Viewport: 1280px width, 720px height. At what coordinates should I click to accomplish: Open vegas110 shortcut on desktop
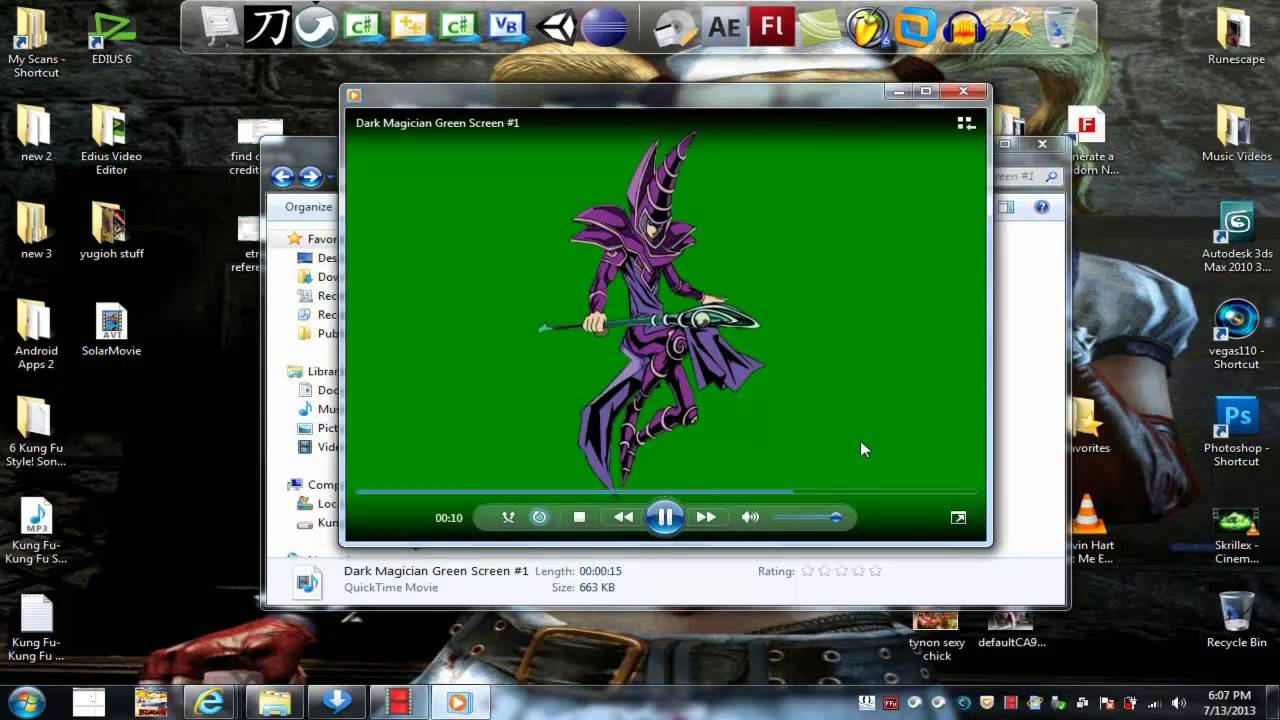pyautogui.click(x=1236, y=334)
